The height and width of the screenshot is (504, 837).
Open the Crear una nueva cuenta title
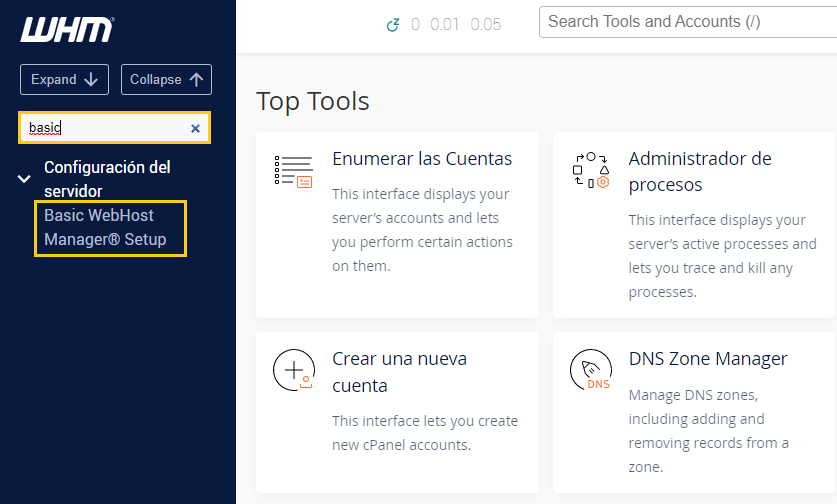pos(399,372)
